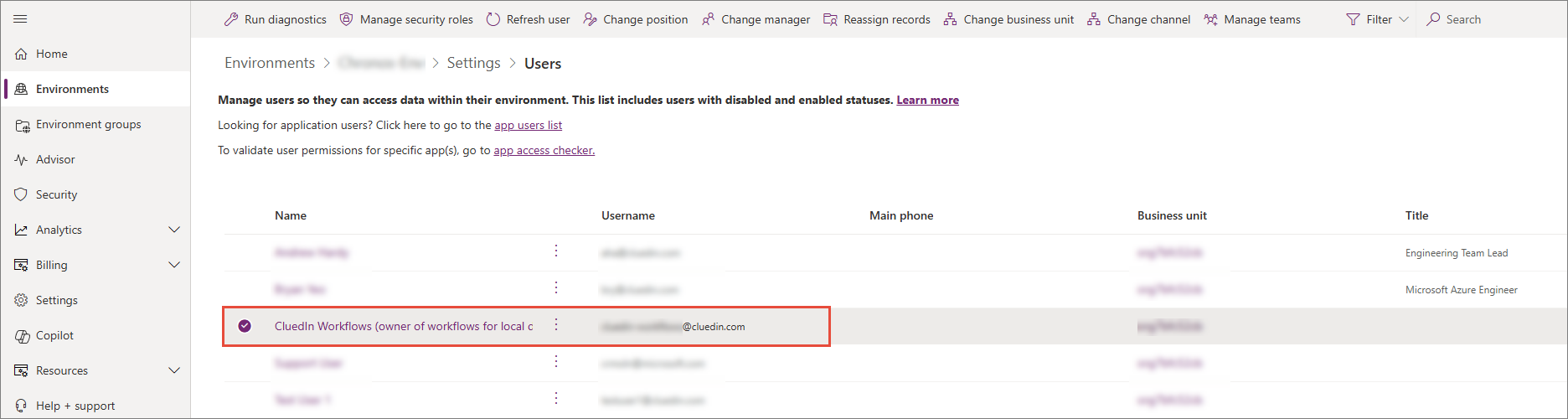Click the Home icon in sidebar

click(21, 54)
